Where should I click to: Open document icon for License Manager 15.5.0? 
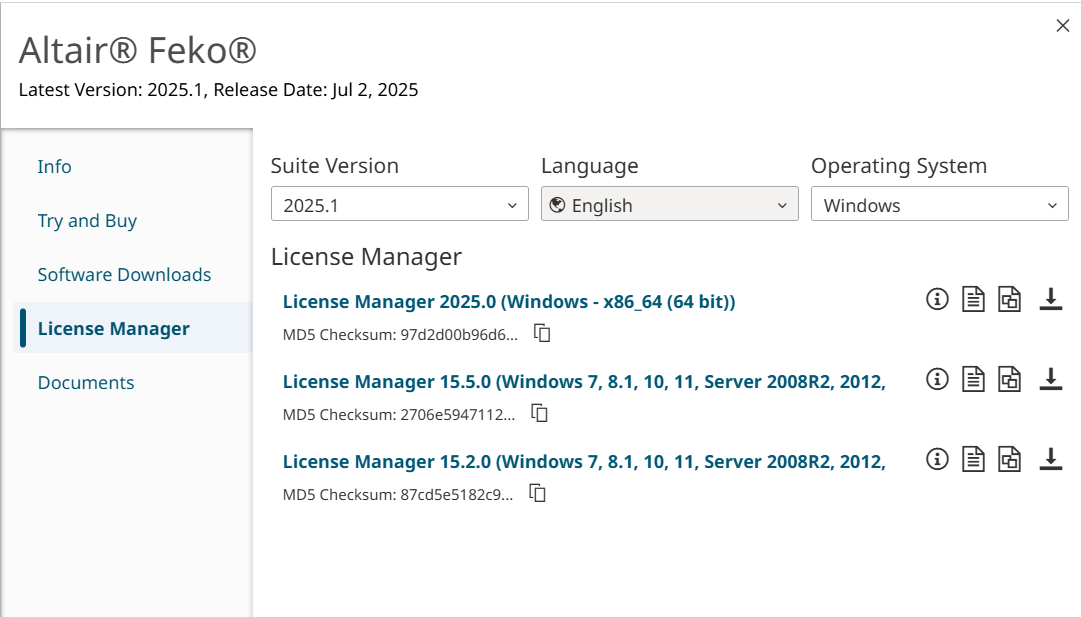click(x=973, y=379)
